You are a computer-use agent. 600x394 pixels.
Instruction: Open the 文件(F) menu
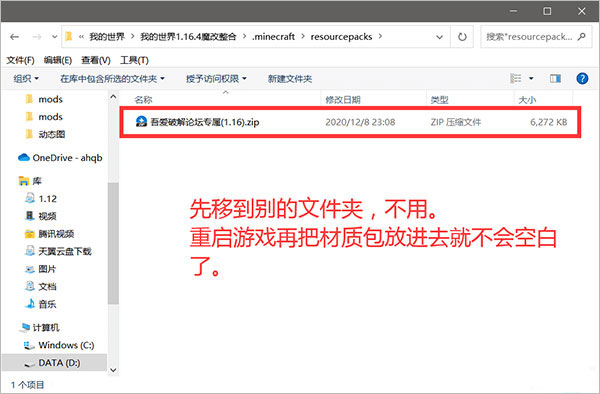20,60
